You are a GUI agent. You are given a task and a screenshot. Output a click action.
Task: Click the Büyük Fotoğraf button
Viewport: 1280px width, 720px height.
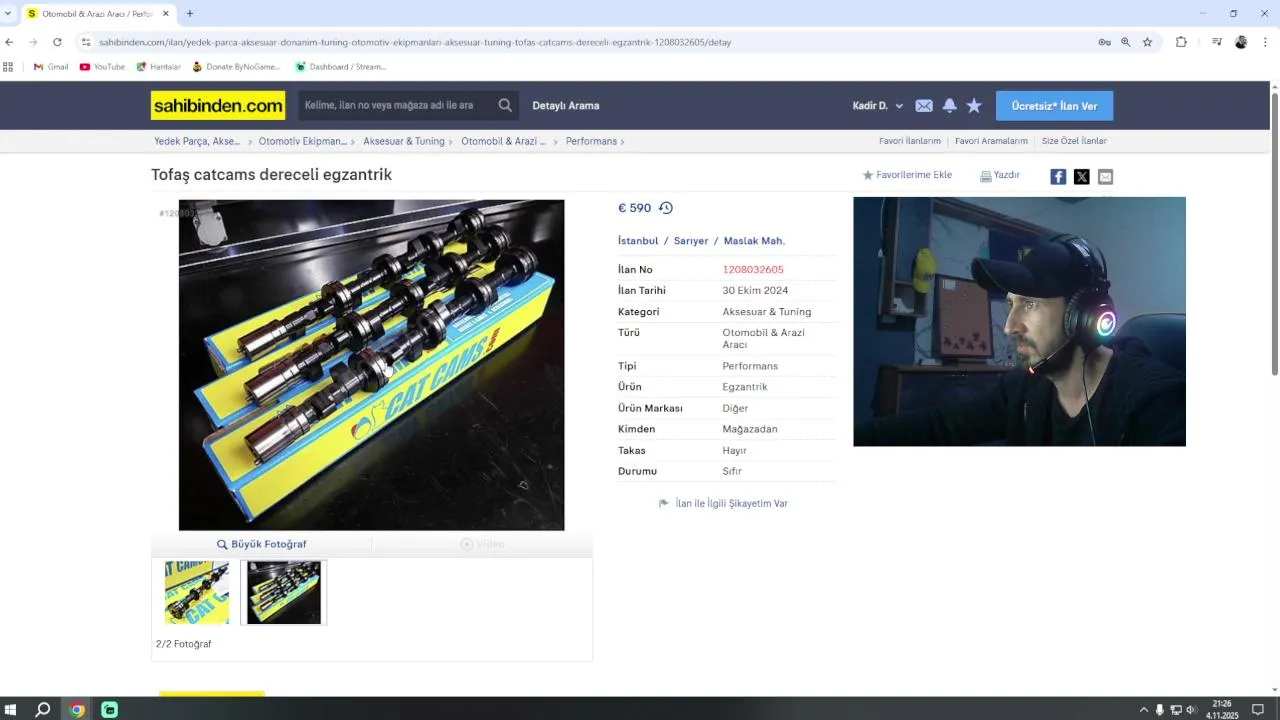pos(262,544)
